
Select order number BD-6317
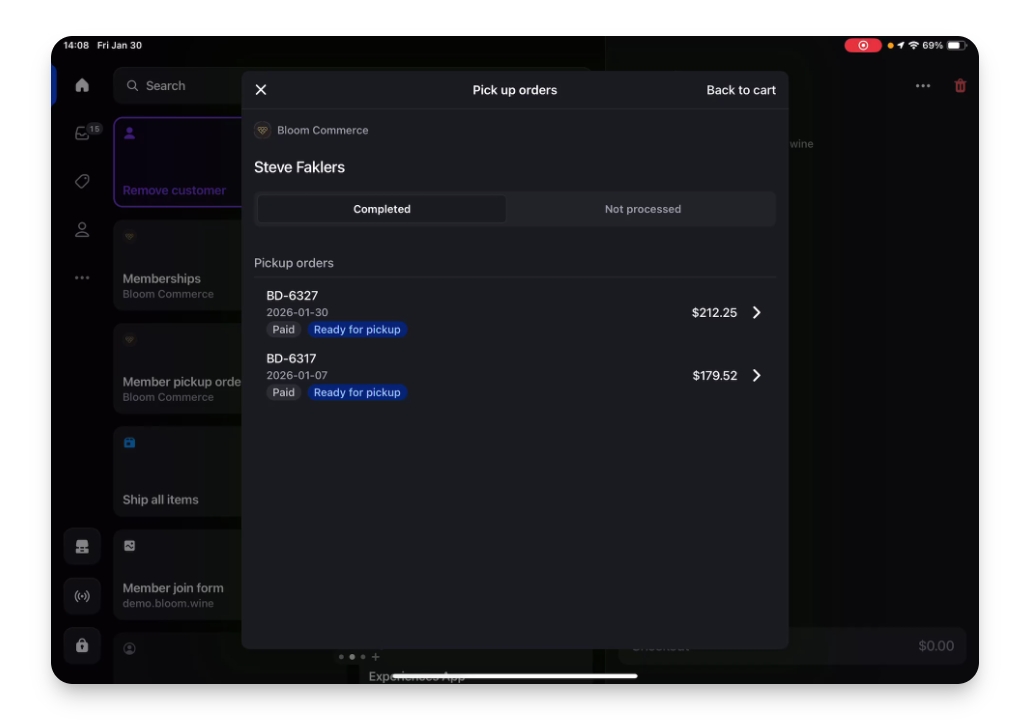(291, 359)
